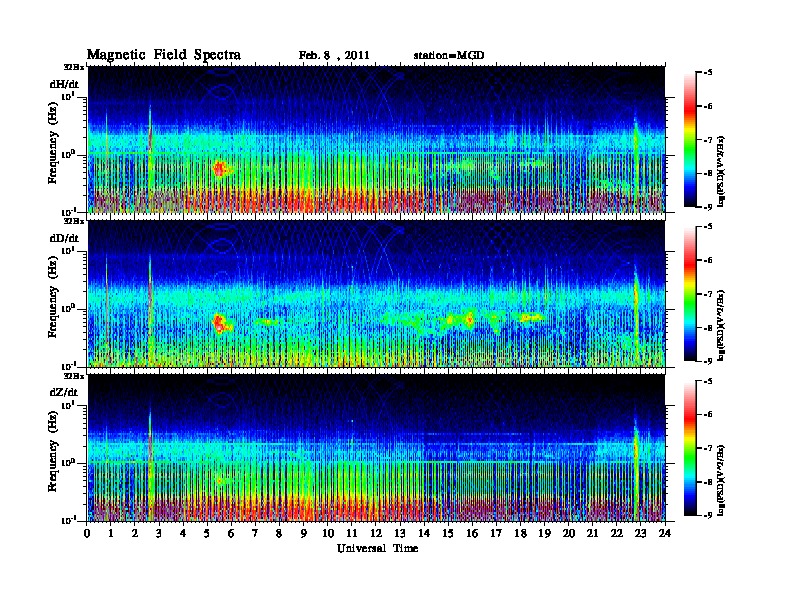Click hour "24" on the Universal Time axis
Viewport: 792px width, 612px height.
point(665,533)
